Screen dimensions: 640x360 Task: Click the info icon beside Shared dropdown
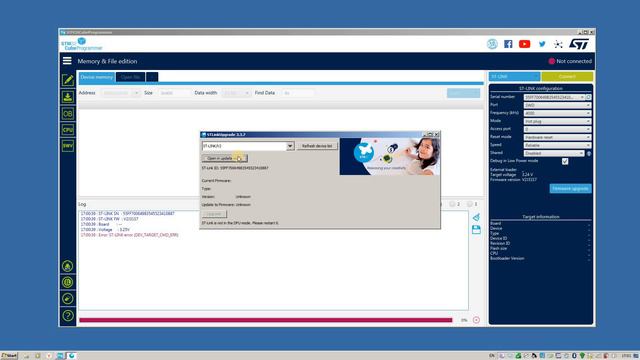589,153
